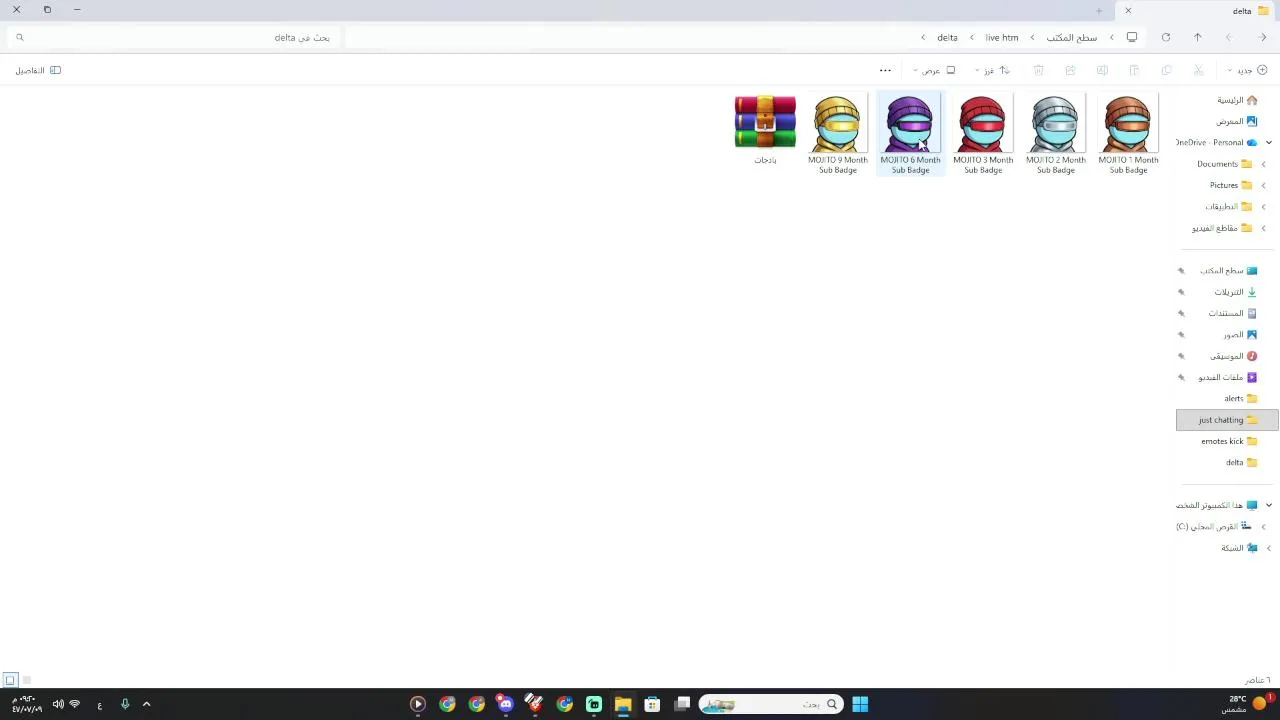The width and height of the screenshot is (1280, 720).
Task: Select the MOJITO 6 Month Sub Badge file
Action: (910, 134)
